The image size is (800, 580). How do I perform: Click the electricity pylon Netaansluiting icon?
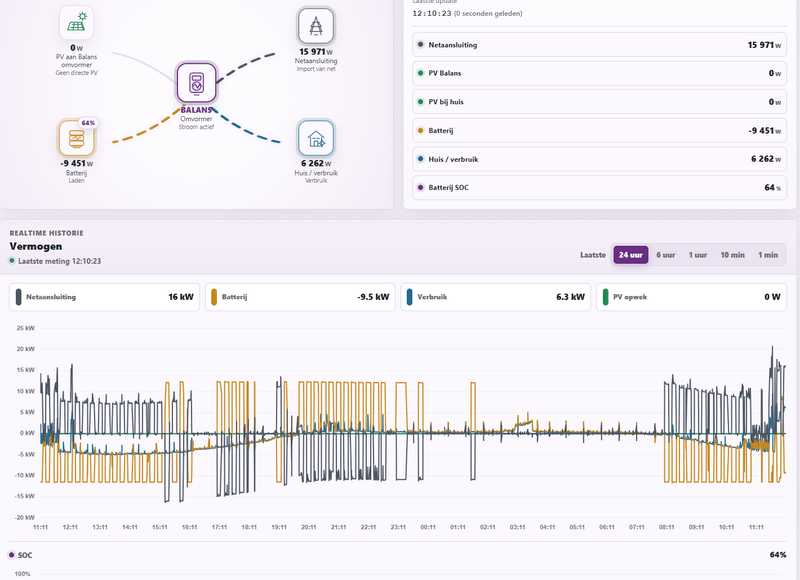(x=316, y=26)
